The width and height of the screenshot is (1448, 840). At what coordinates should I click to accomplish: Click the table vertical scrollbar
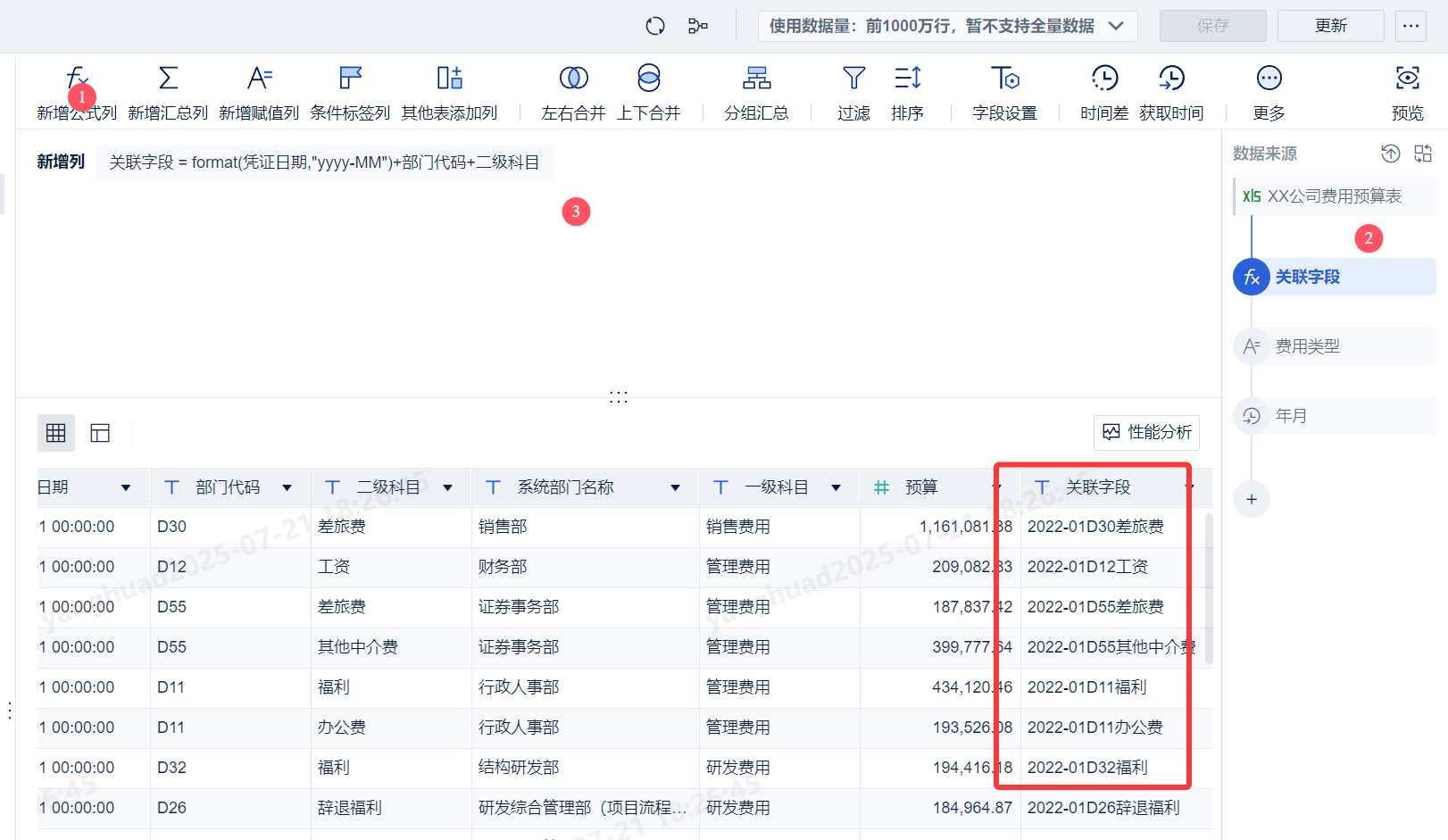[1209, 589]
